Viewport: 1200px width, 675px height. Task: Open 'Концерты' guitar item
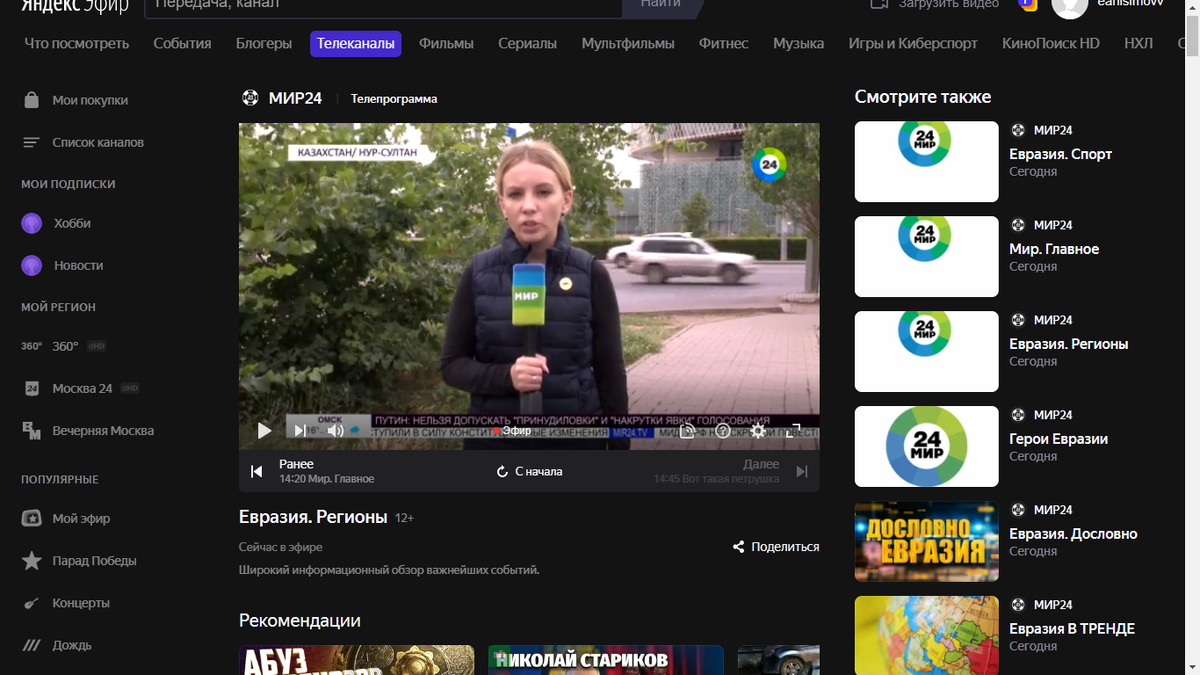click(x=66, y=603)
